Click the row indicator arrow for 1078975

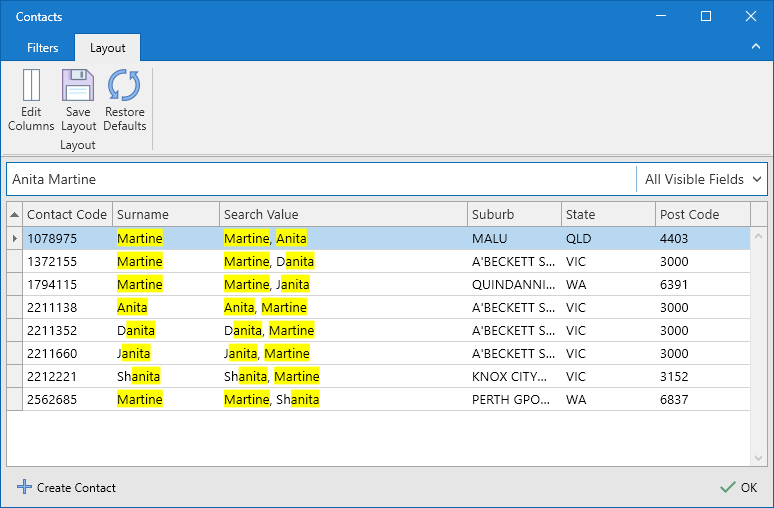[14, 238]
